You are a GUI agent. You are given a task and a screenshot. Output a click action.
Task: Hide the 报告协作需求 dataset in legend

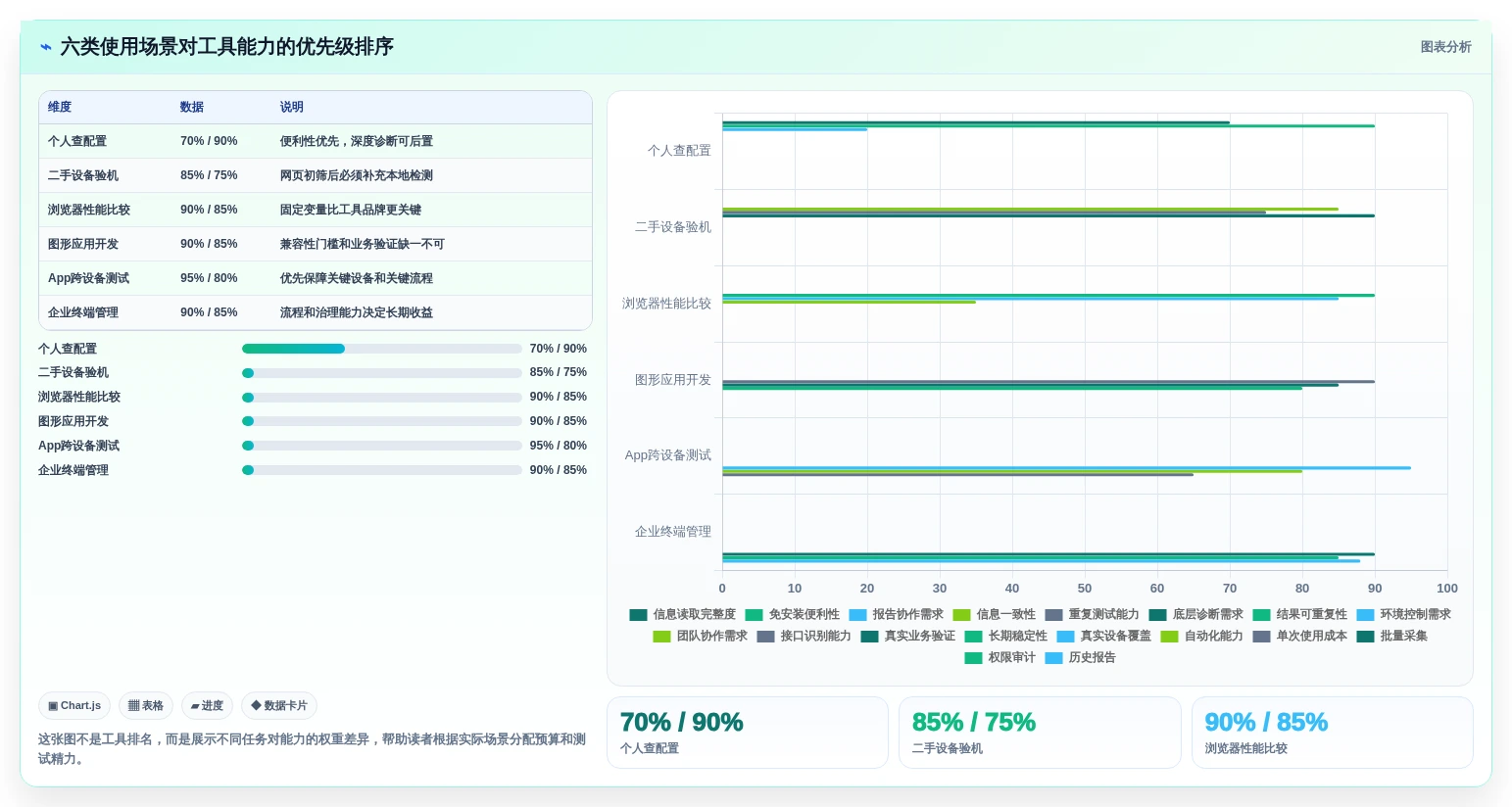tap(896, 614)
